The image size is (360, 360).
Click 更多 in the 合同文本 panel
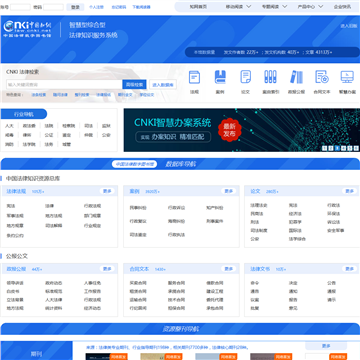(229, 269)
